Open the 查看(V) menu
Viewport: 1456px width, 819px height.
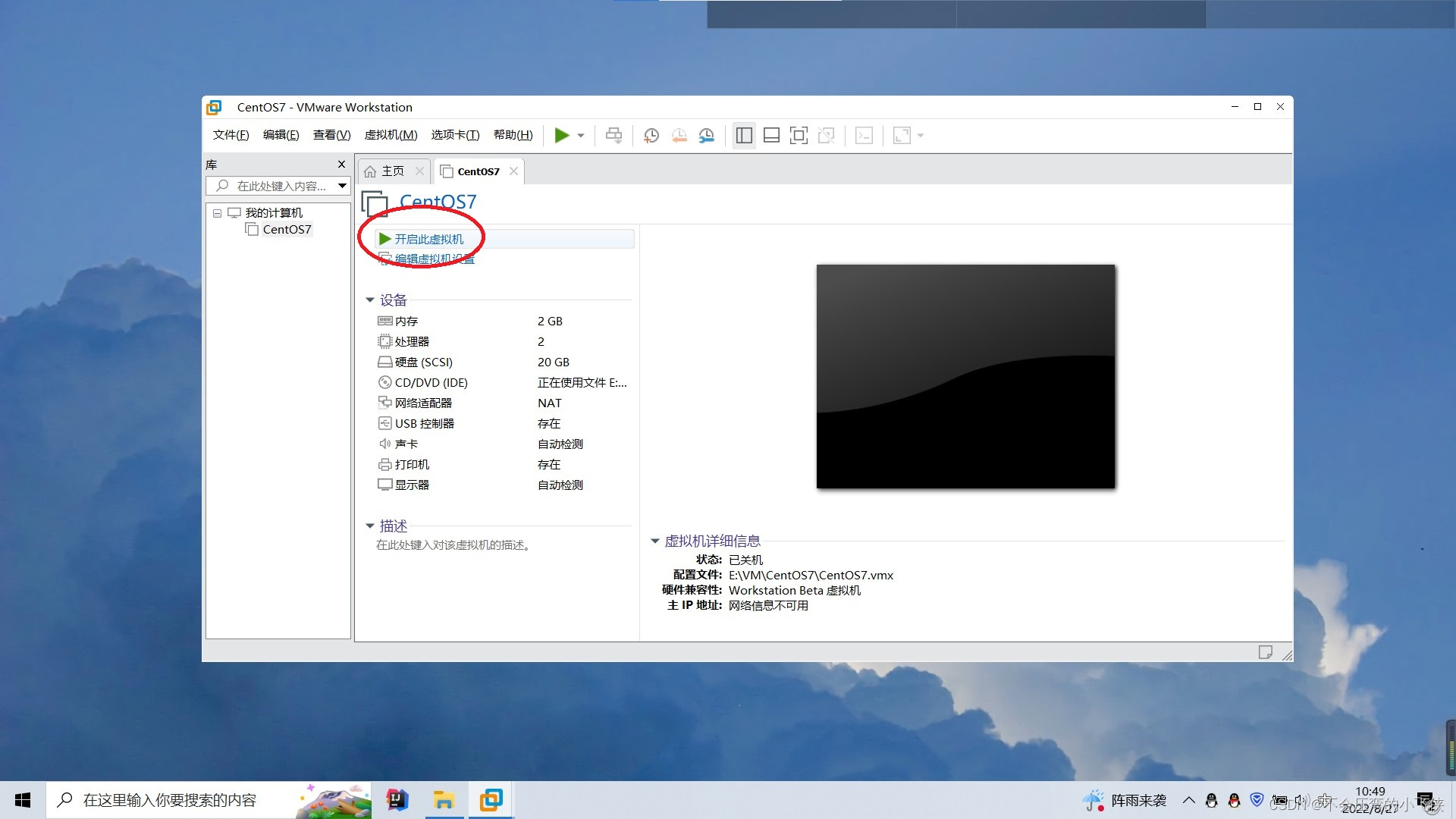pos(331,135)
